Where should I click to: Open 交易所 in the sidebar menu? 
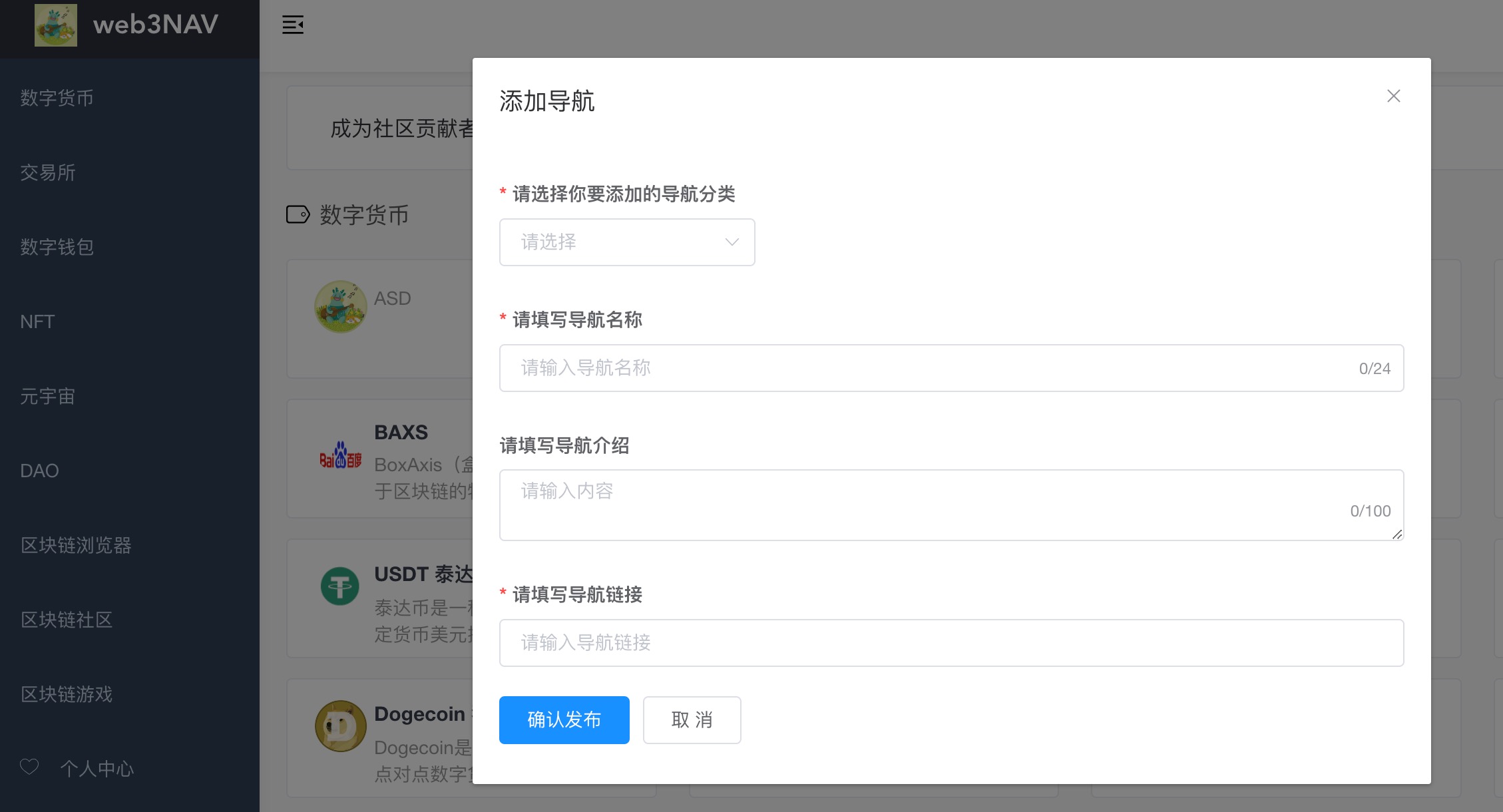pos(48,172)
